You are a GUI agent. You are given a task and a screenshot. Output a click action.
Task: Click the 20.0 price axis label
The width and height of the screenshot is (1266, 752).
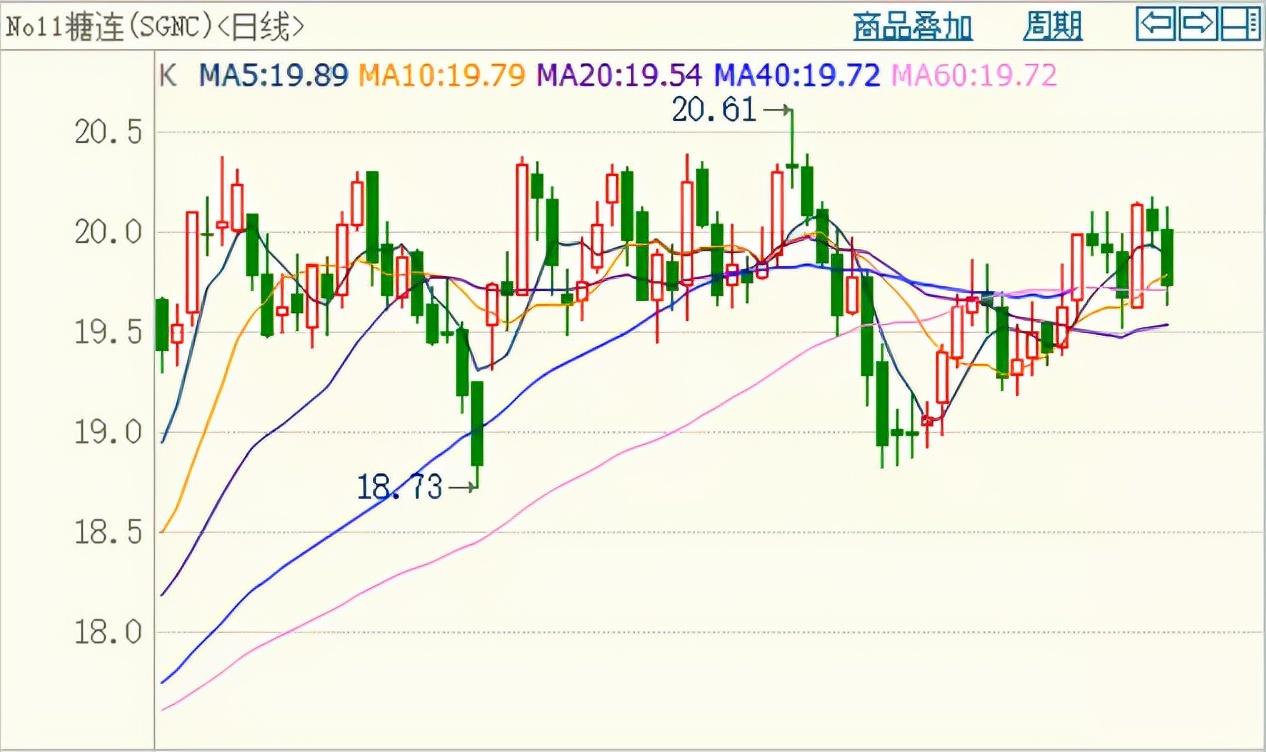click(107, 232)
